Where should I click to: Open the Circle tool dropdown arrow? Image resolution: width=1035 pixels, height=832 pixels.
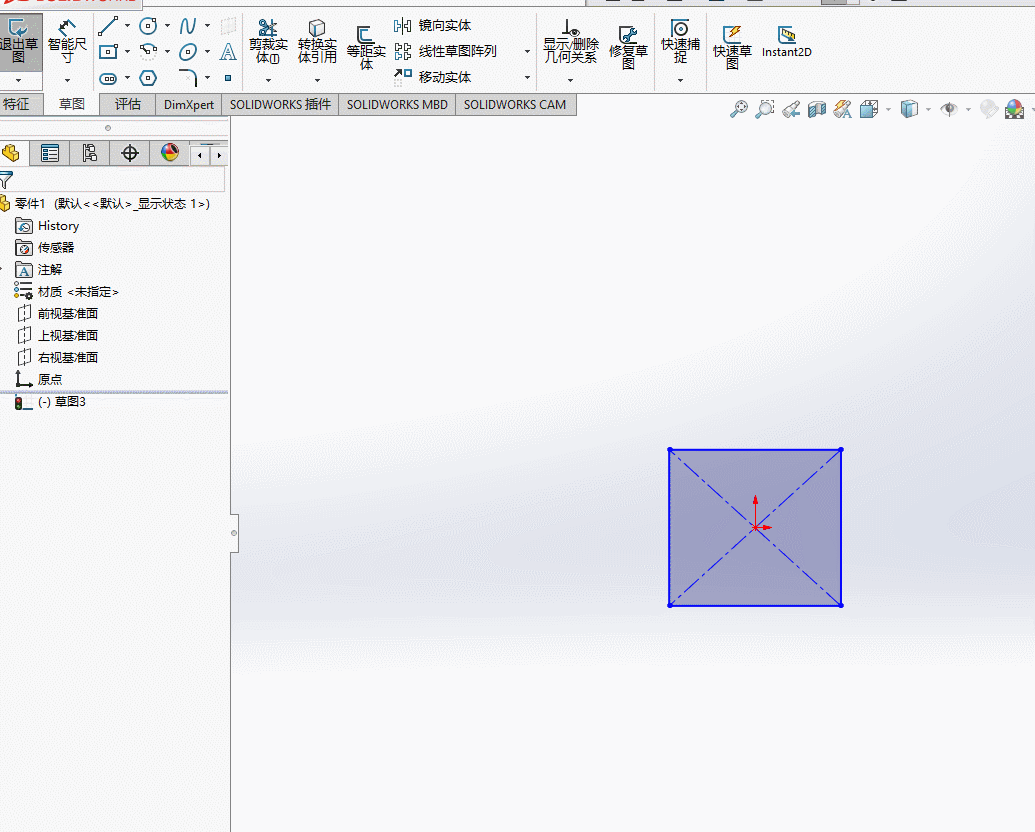(x=167, y=26)
